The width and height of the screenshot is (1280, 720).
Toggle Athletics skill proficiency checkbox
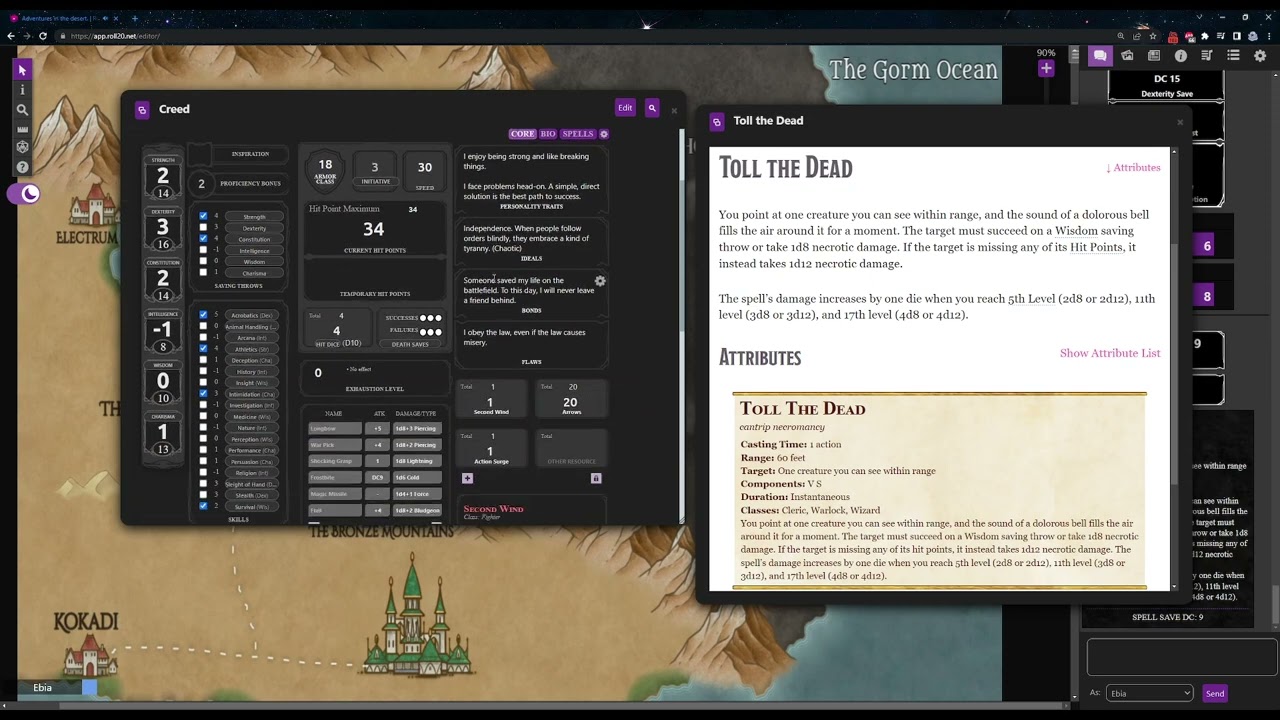204,348
